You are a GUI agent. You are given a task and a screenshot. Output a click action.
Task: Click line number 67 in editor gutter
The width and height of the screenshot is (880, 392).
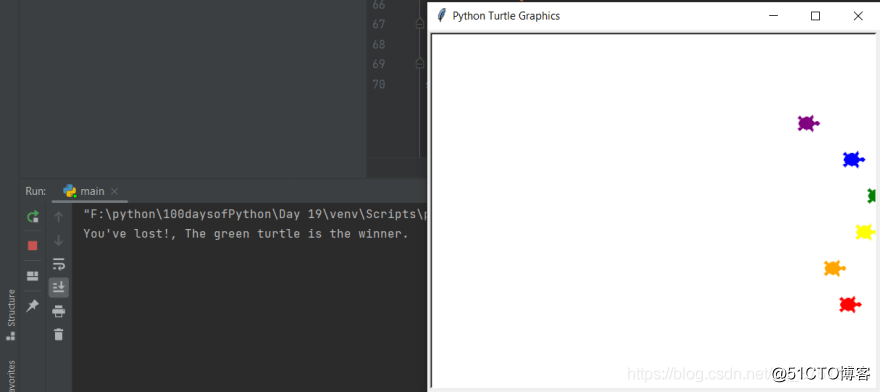pyautogui.click(x=379, y=24)
